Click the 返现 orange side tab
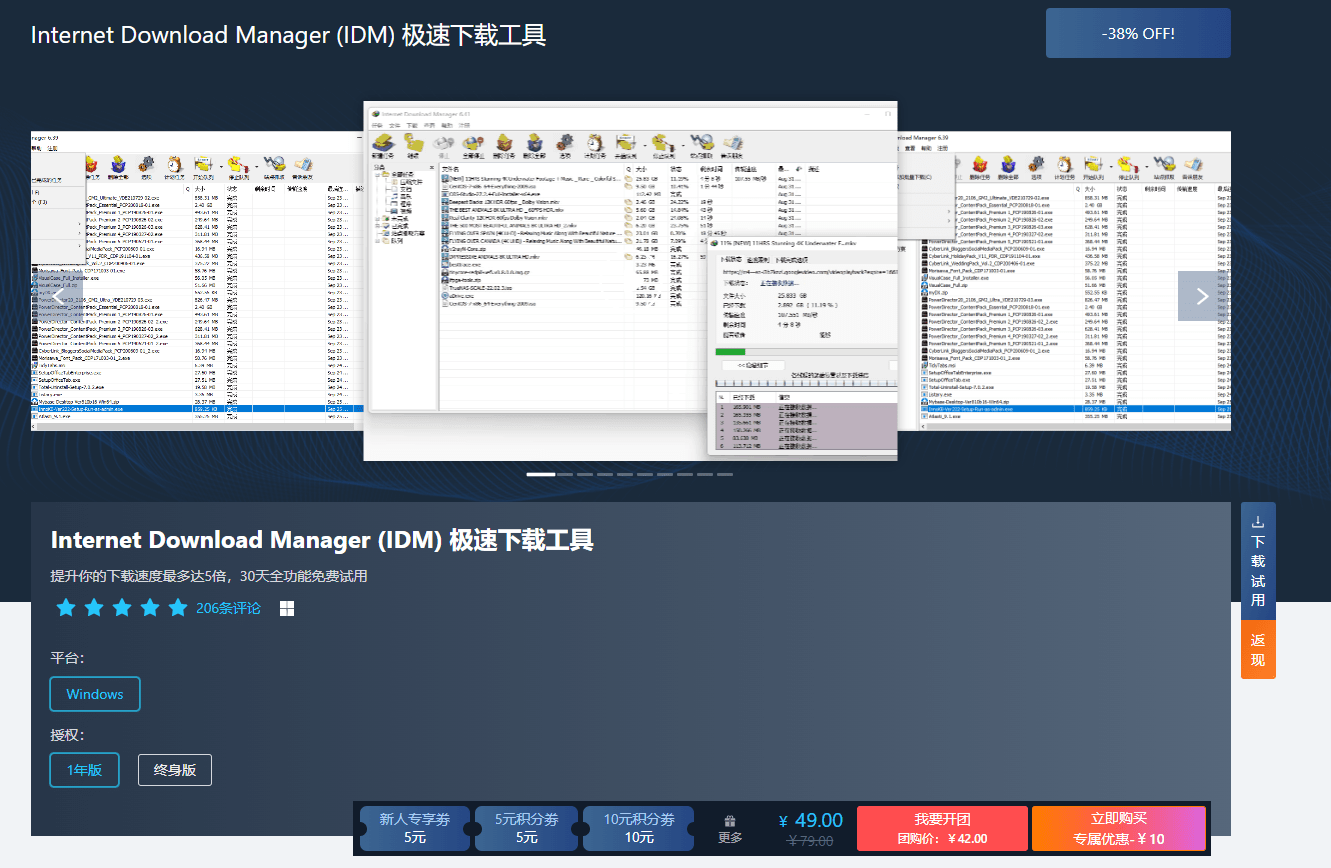The width and height of the screenshot is (1331, 868). (1258, 649)
